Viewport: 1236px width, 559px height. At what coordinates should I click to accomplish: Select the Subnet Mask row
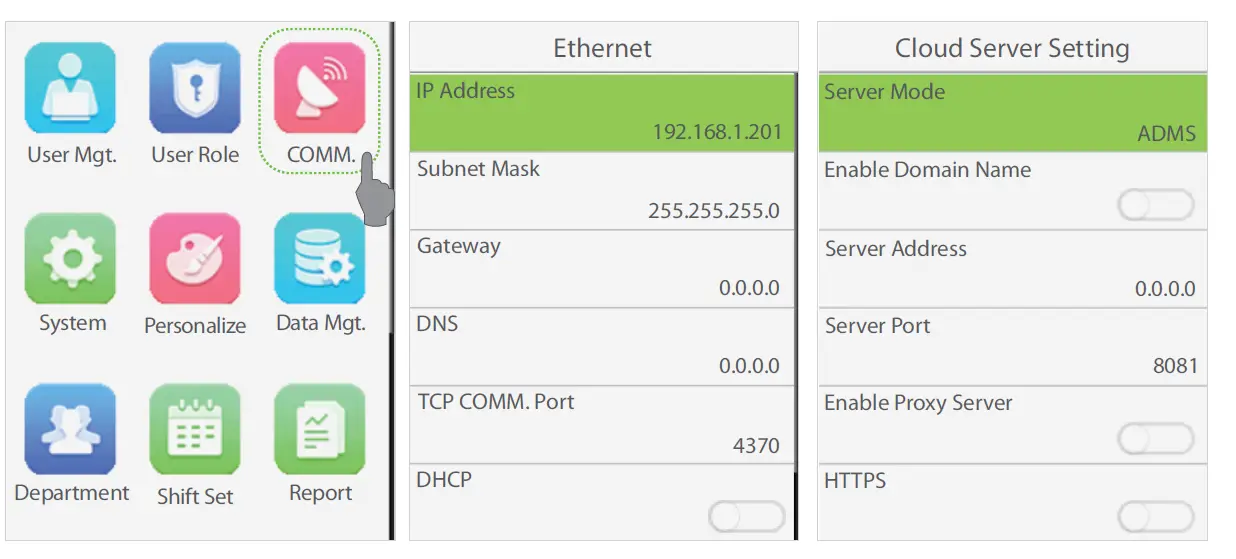click(x=603, y=190)
